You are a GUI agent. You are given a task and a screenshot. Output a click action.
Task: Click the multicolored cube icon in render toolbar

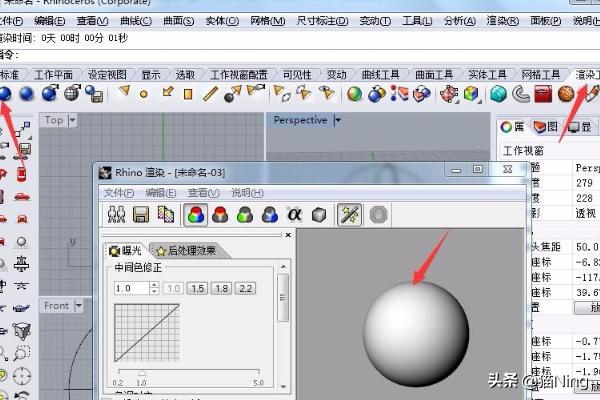pos(471,94)
